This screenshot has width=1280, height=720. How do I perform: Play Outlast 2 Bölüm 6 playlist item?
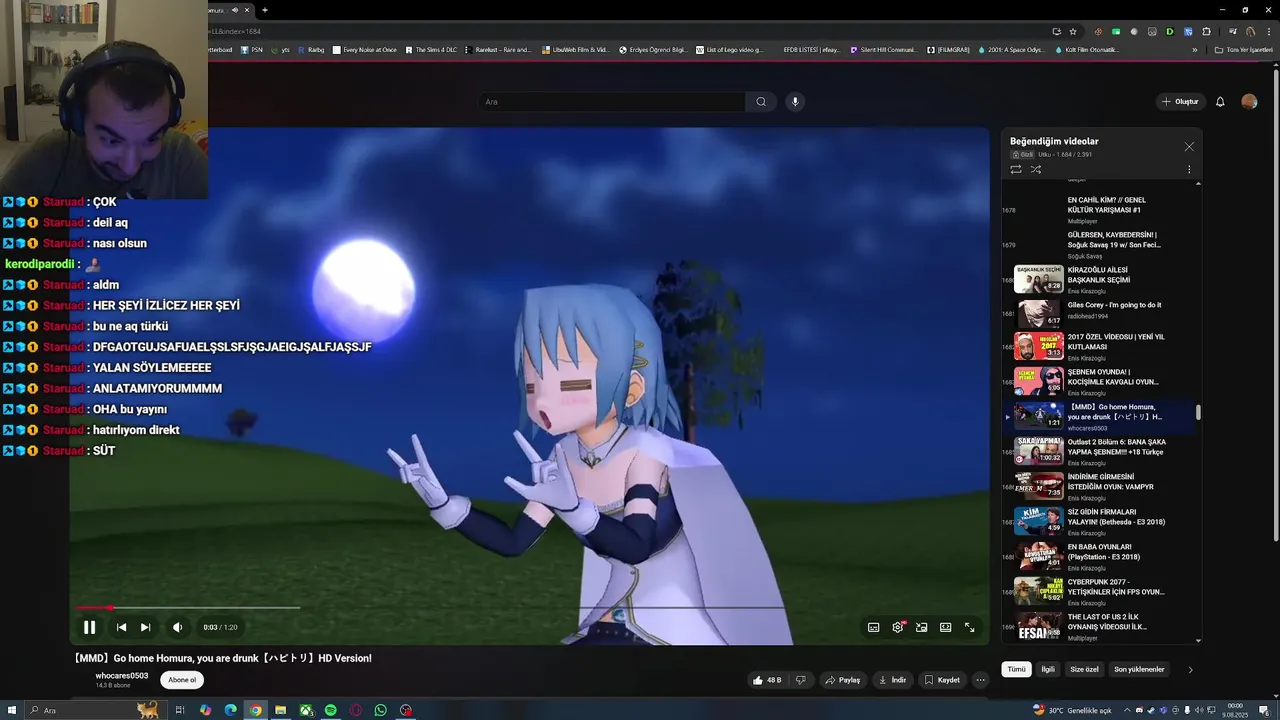[x=1098, y=451]
